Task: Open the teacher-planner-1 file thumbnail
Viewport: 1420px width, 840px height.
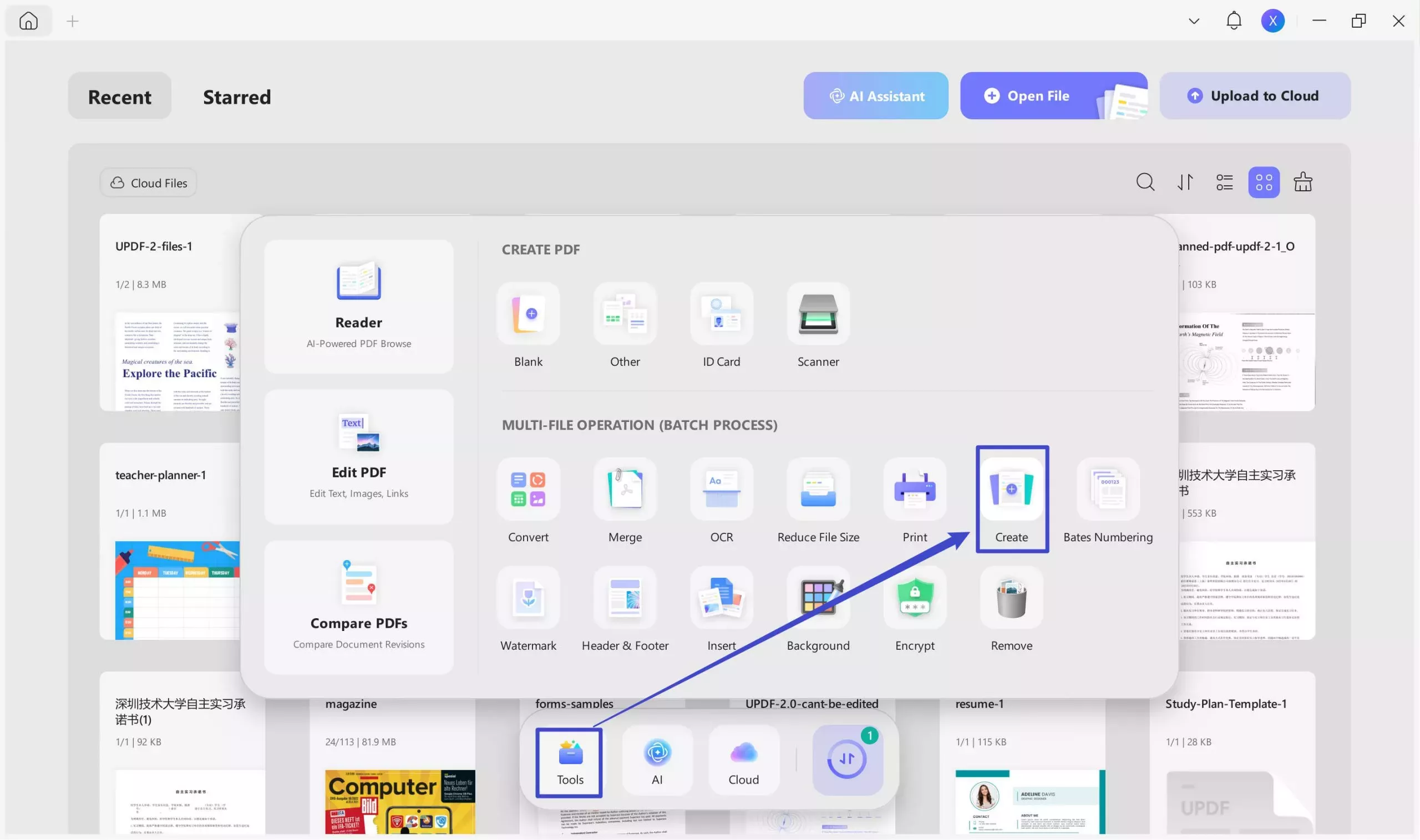Action: (176, 589)
